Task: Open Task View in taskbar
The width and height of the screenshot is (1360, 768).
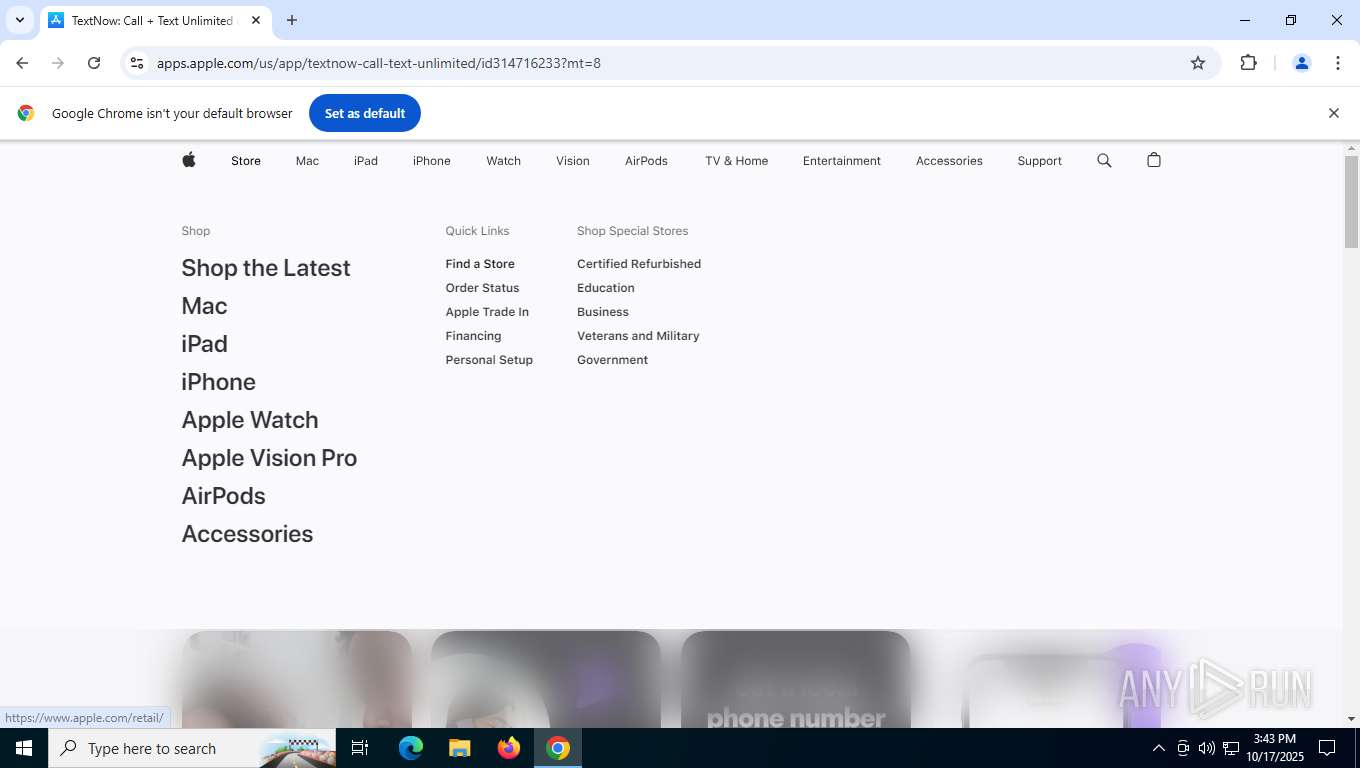Action: [x=360, y=748]
